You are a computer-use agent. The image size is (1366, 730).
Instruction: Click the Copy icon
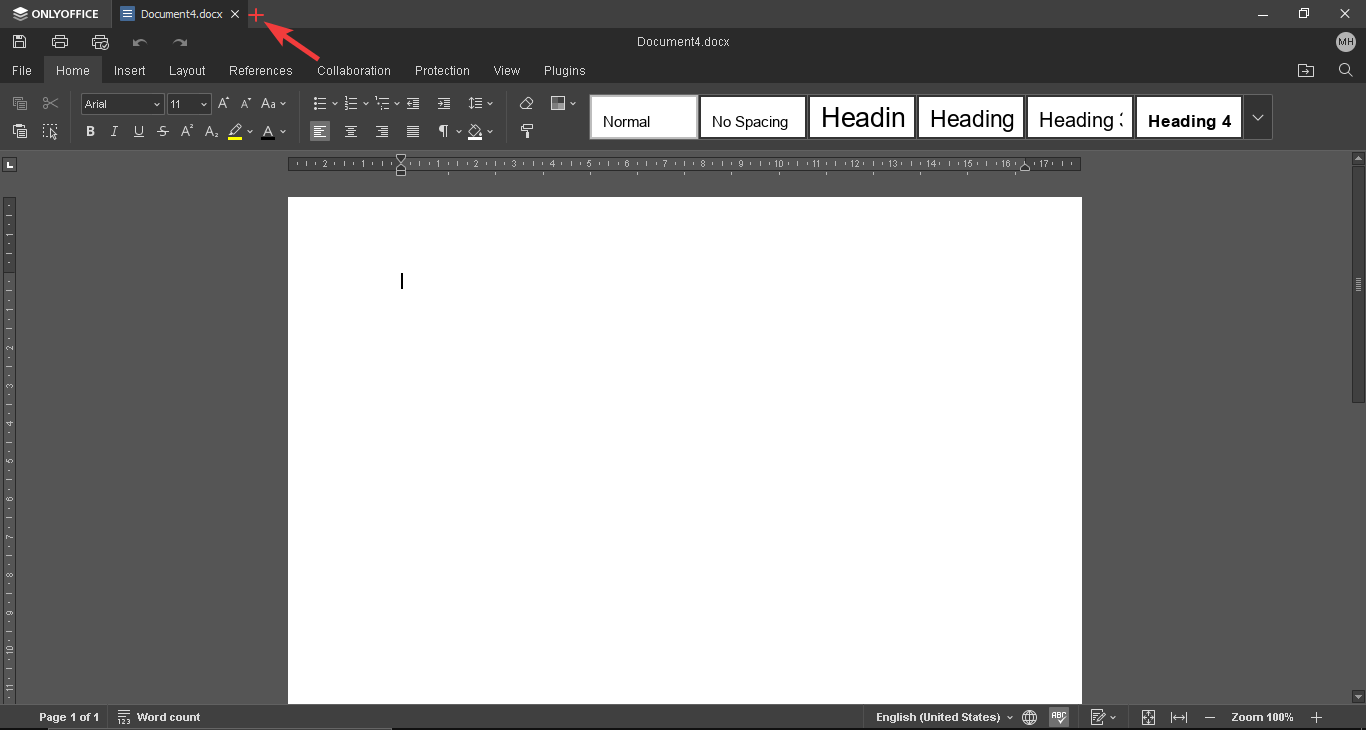tap(20, 103)
